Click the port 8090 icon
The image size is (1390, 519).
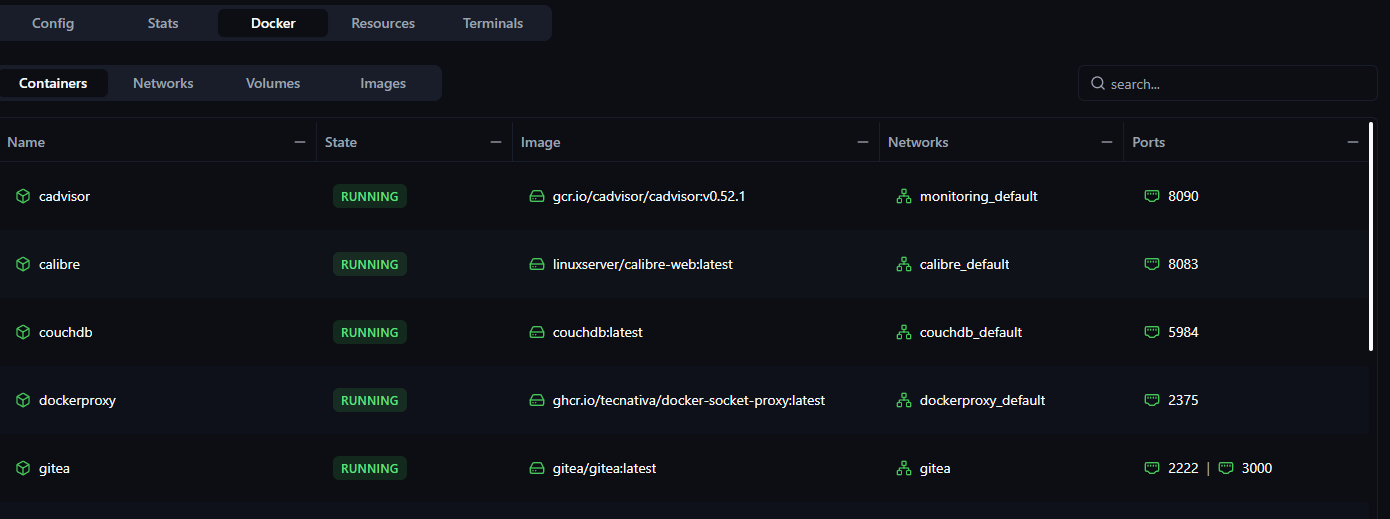click(x=1152, y=197)
